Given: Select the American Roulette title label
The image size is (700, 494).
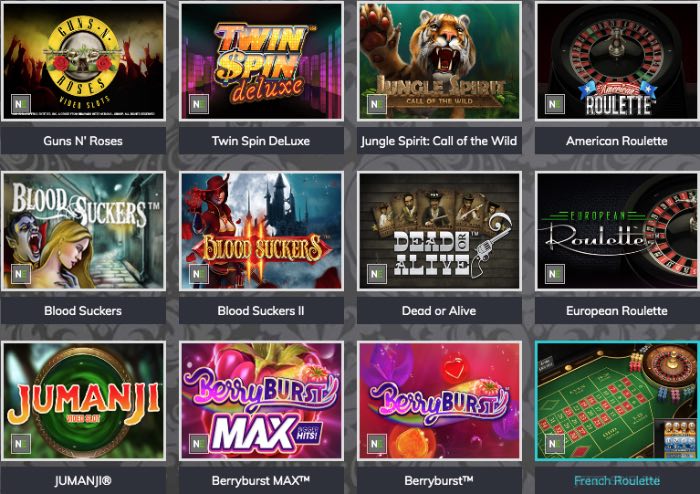Looking at the screenshot, I should [617, 141].
